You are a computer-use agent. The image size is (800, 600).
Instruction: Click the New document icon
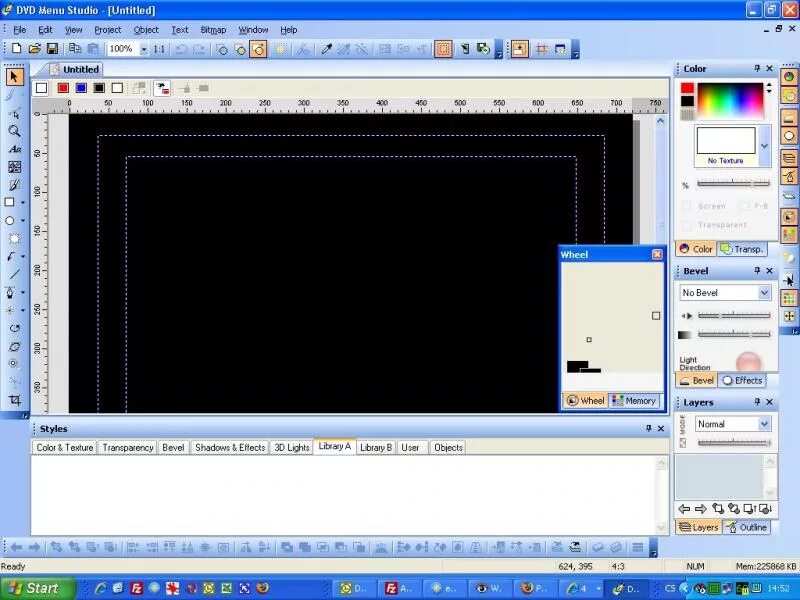(x=16, y=49)
